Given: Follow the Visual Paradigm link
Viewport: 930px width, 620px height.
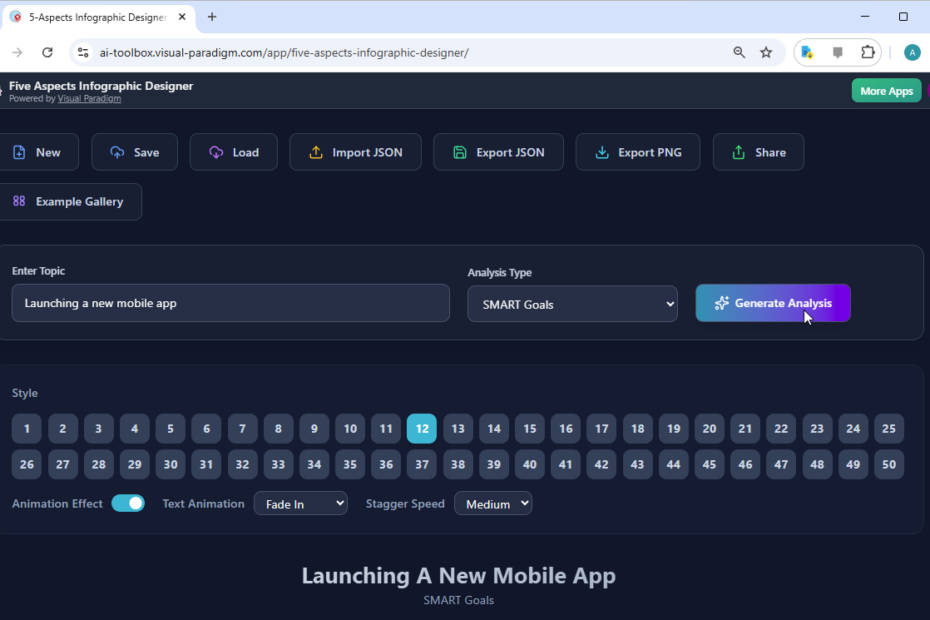Looking at the screenshot, I should [x=89, y=99].
